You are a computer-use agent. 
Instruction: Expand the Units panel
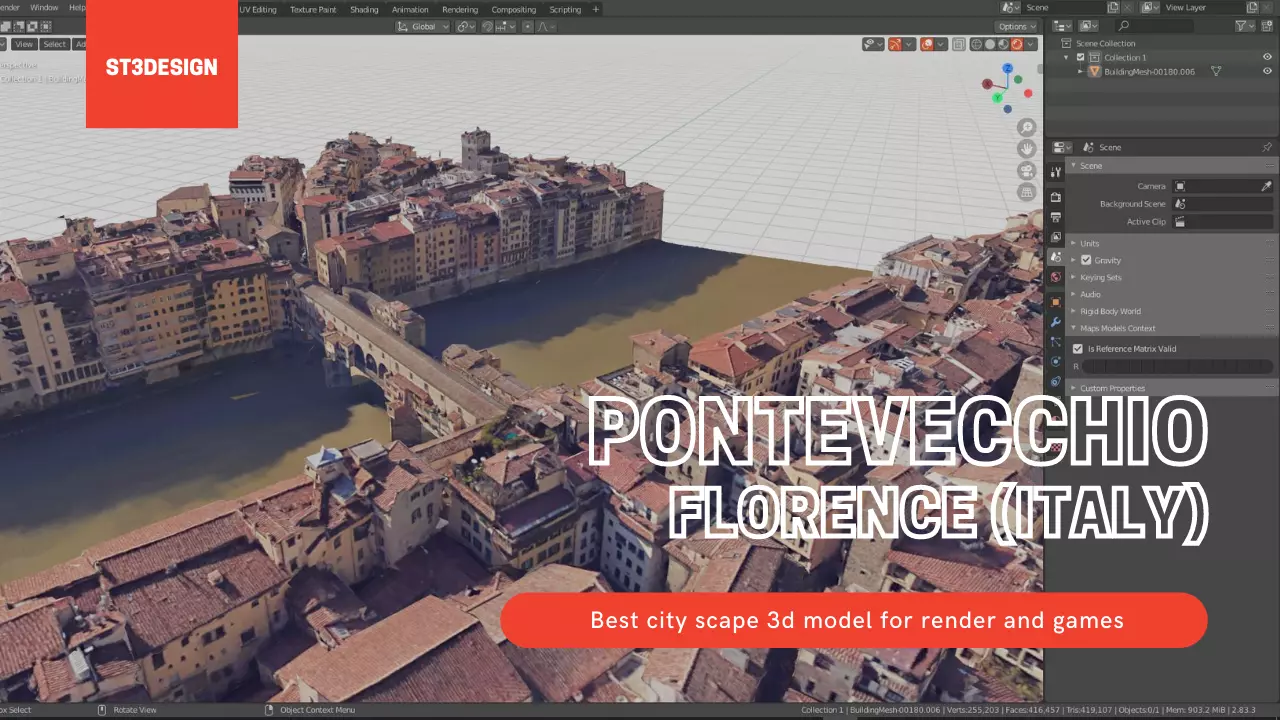pyautogui.click(x=1171, y=243)
